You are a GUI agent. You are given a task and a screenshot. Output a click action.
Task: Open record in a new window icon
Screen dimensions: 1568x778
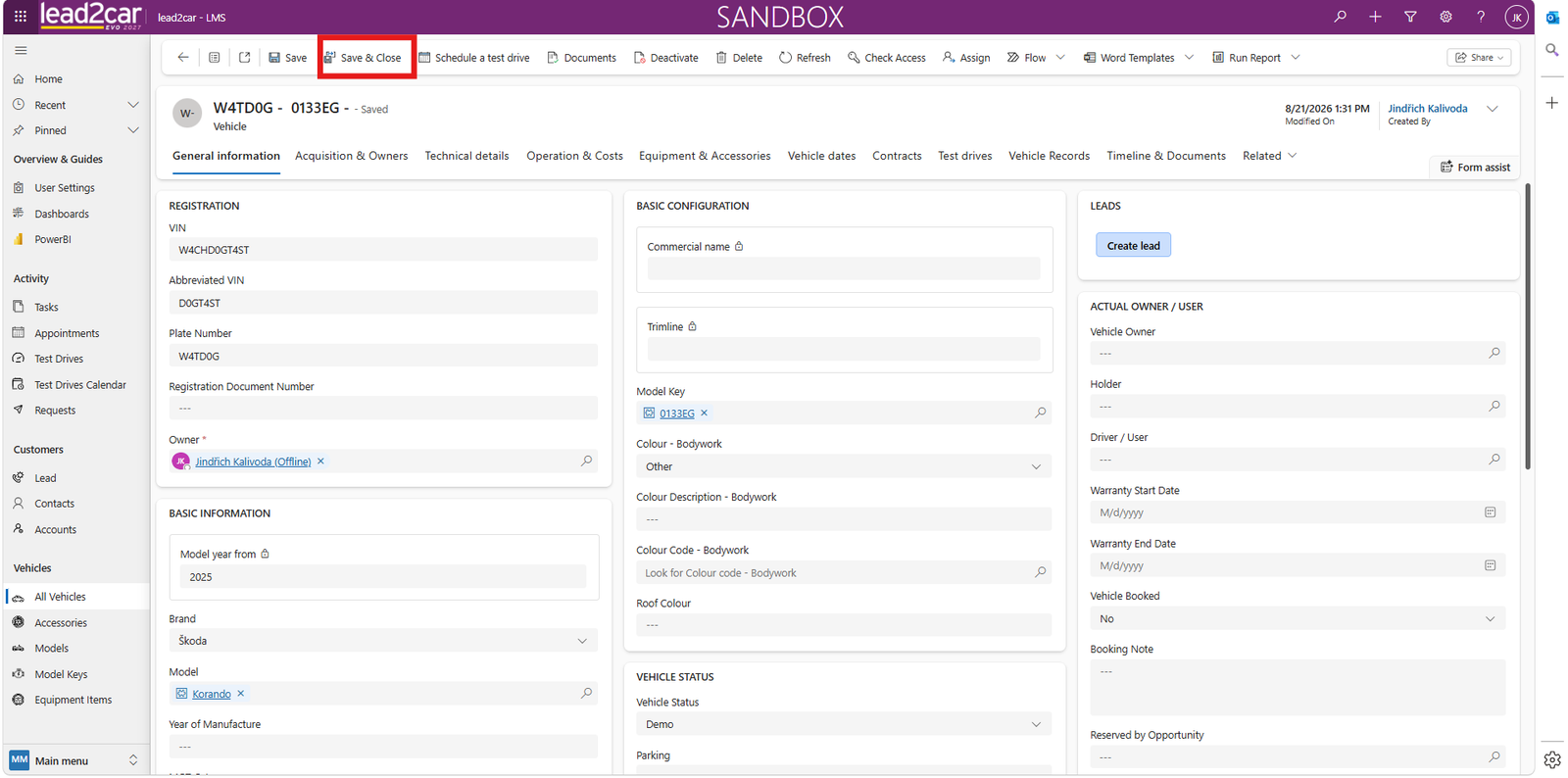point(244,58)
